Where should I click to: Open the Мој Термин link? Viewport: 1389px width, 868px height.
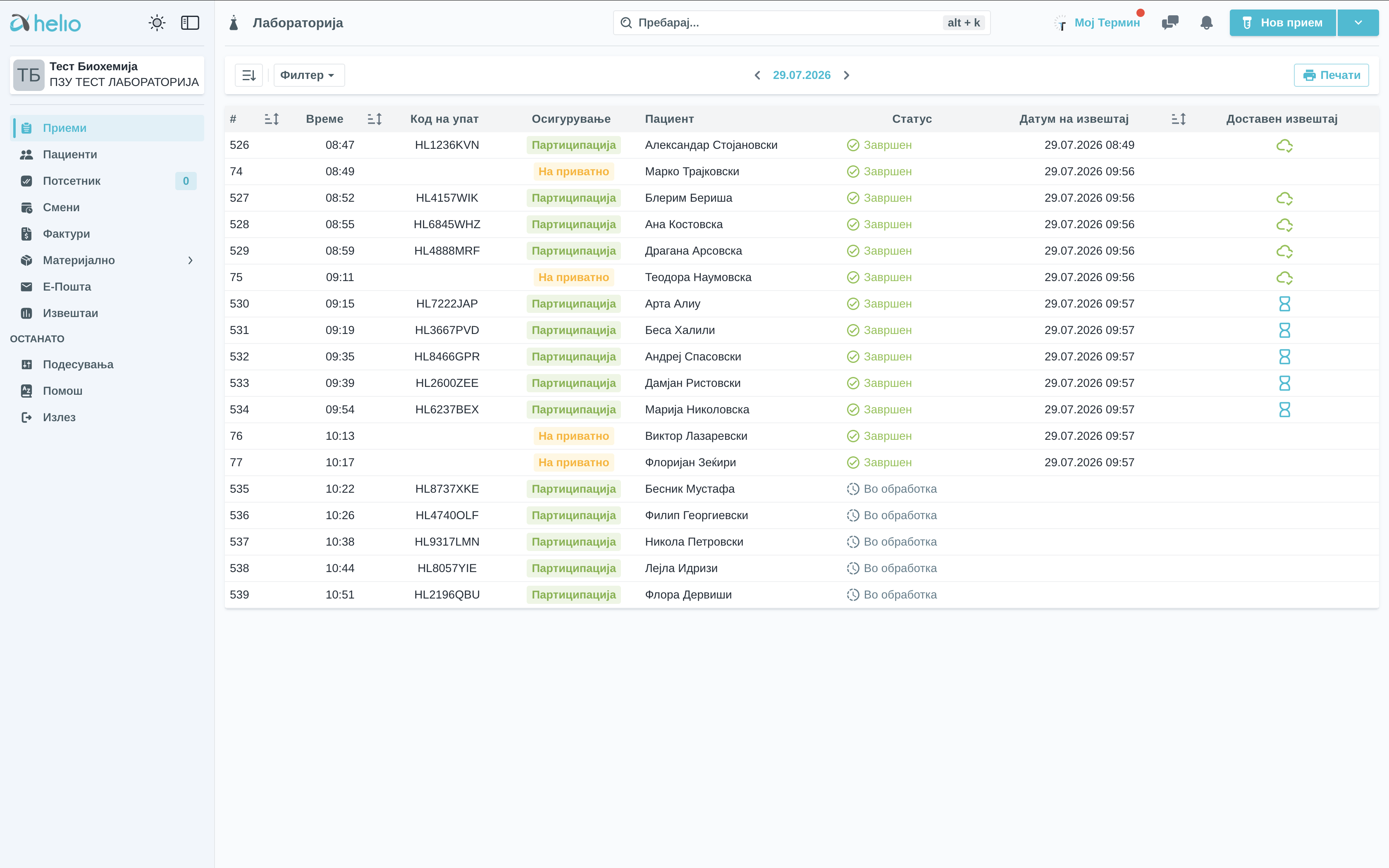click(1107, 23)
